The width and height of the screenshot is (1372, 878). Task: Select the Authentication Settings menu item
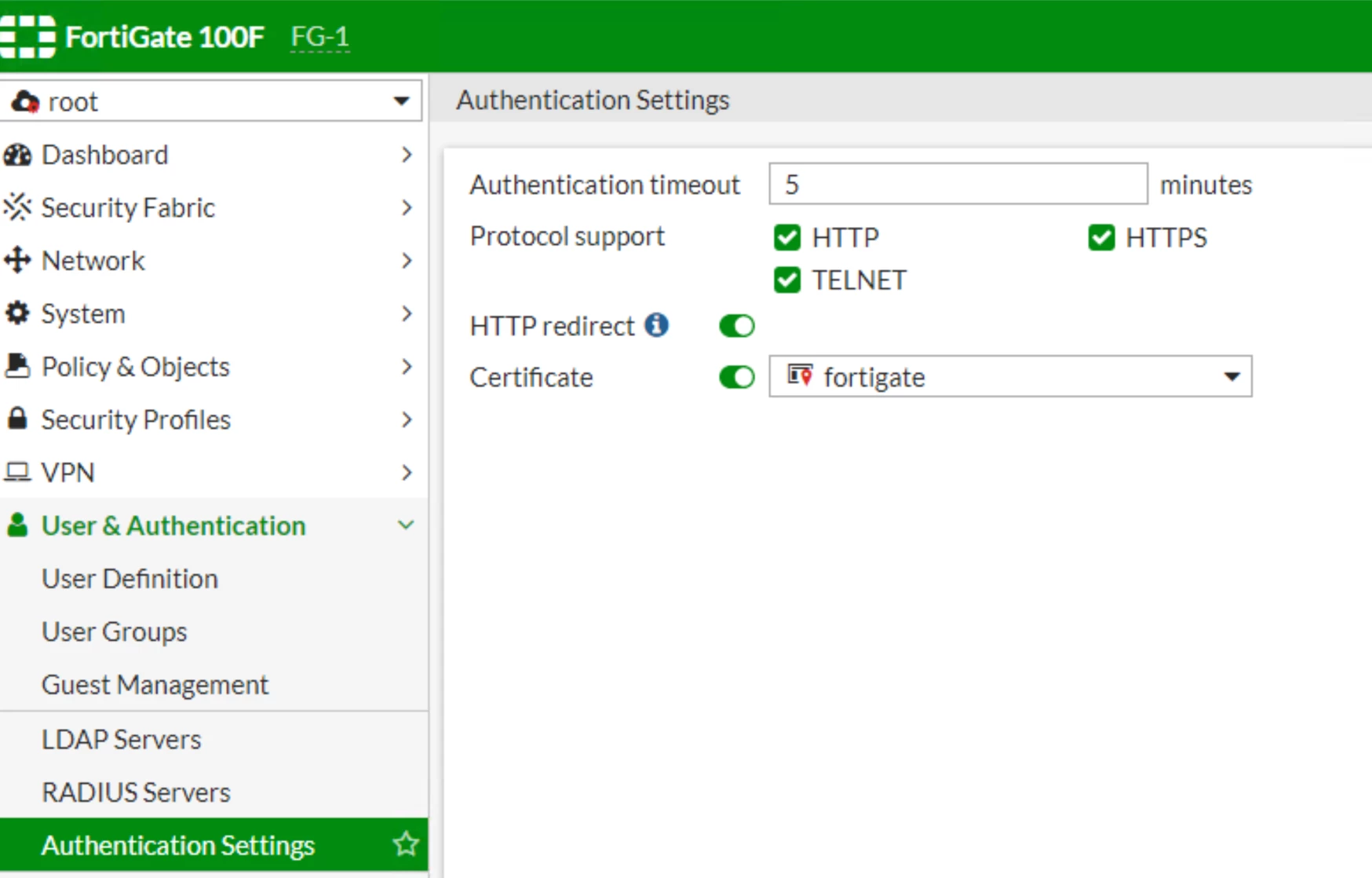pos(214,845)
